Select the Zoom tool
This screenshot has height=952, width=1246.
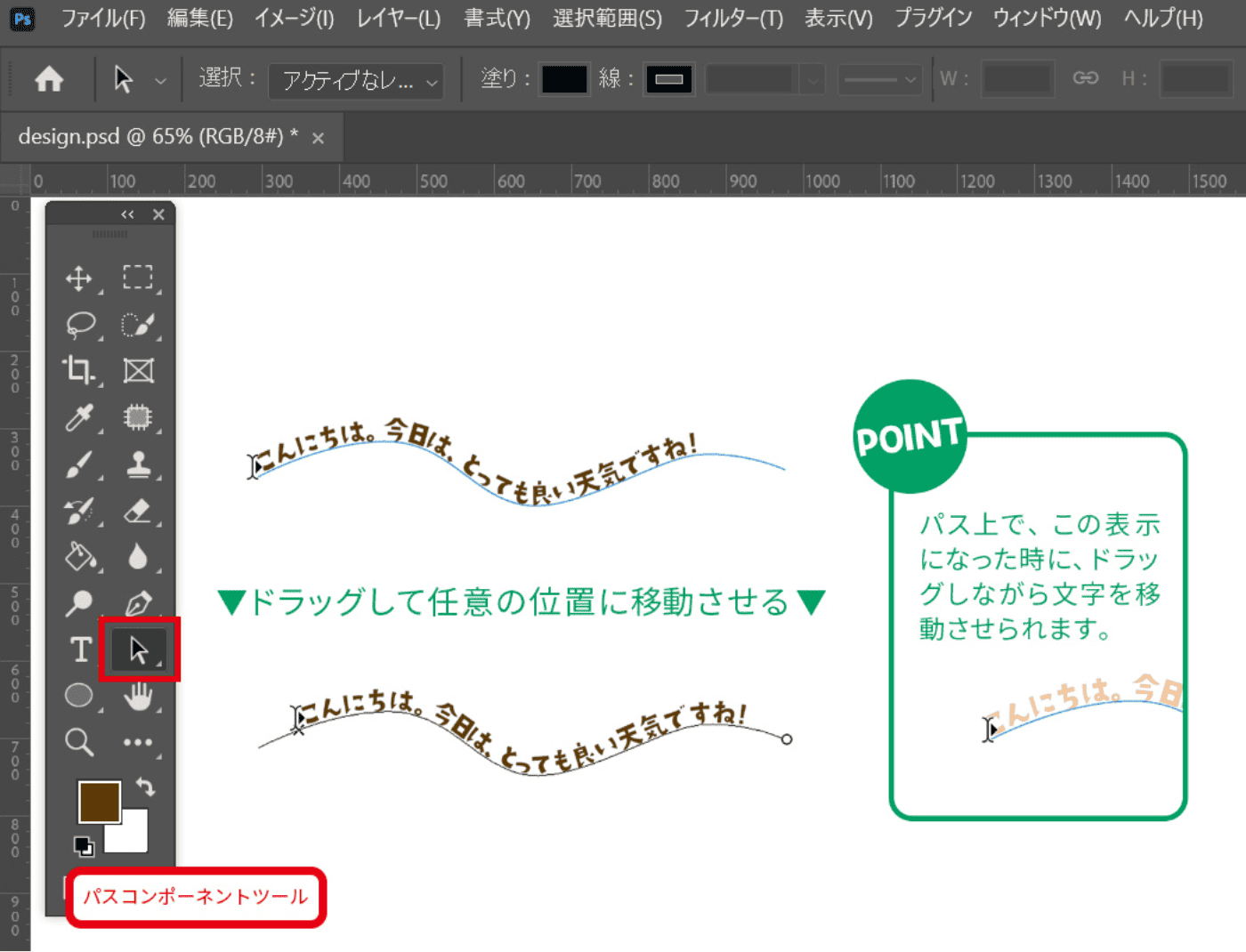point(79,742)
